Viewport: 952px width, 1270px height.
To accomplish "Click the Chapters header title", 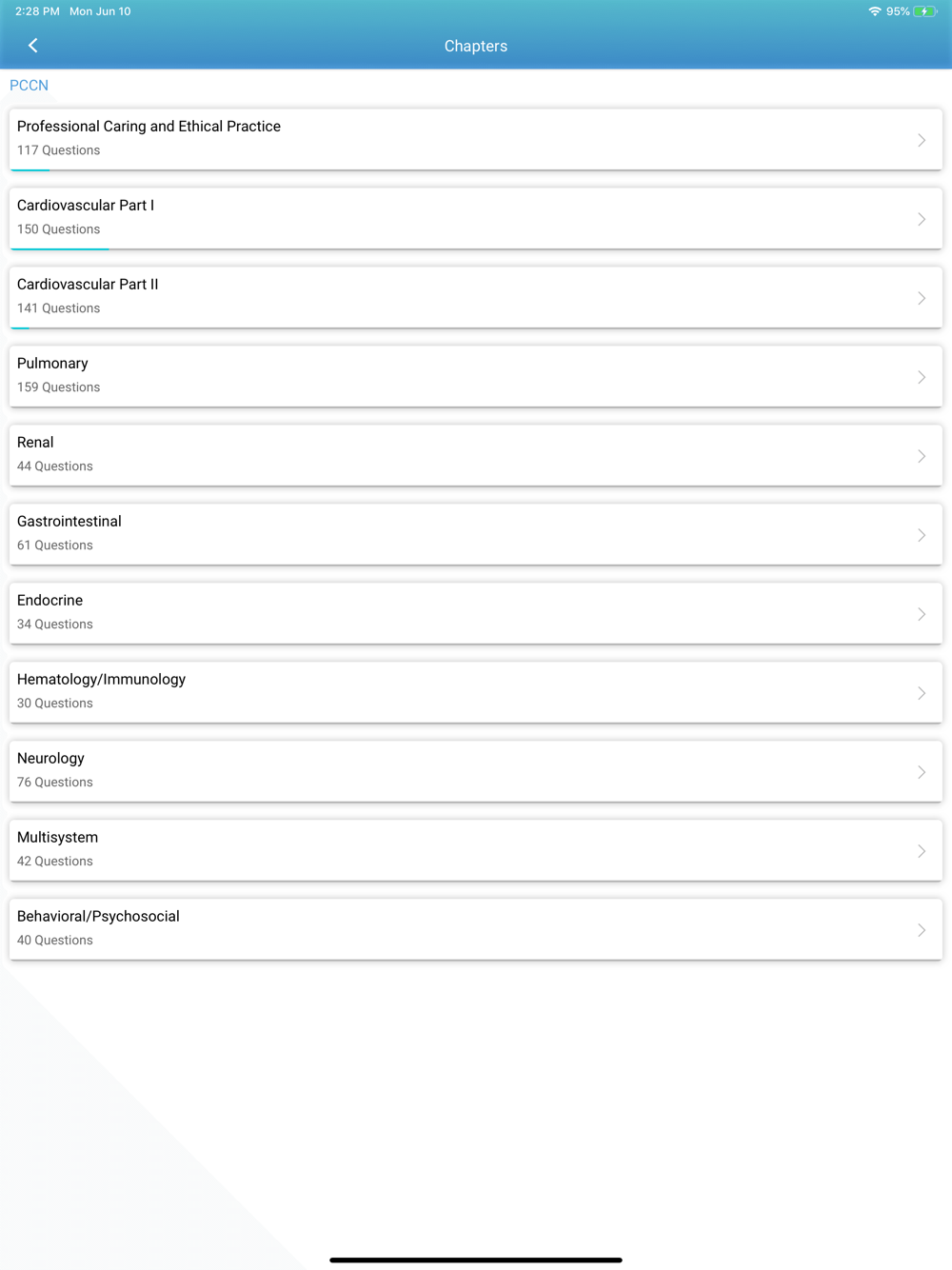I will 476,46.
